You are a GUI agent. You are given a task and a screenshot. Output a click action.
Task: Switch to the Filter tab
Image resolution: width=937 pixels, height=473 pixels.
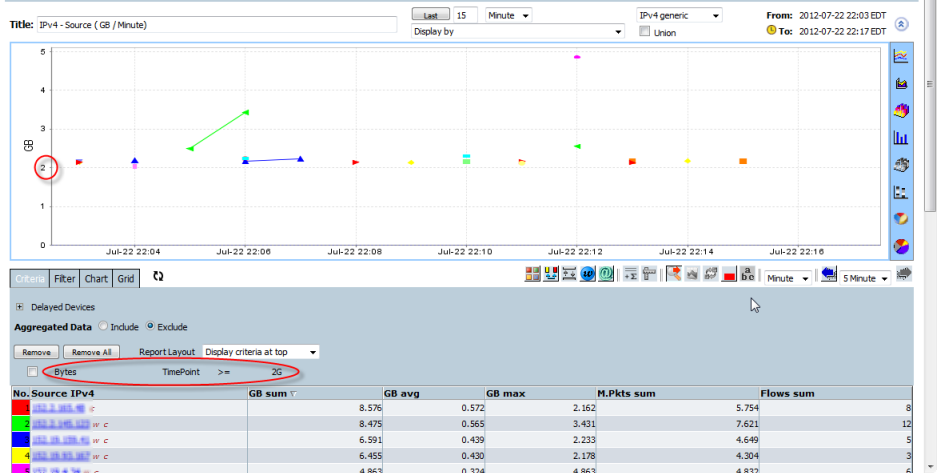click(x=65, y=278)
